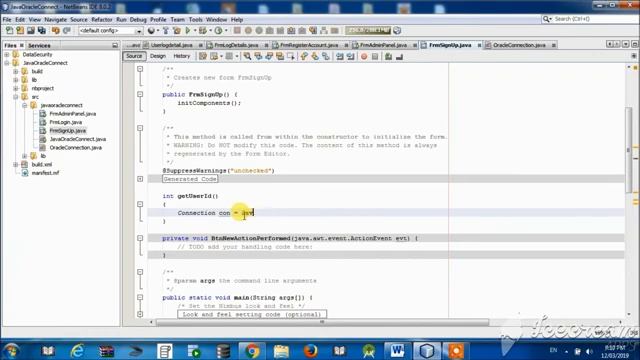The image size is (640, 360).
Task: Select FrmLogin.java in the file tree
Action: [x=65, y=122]
